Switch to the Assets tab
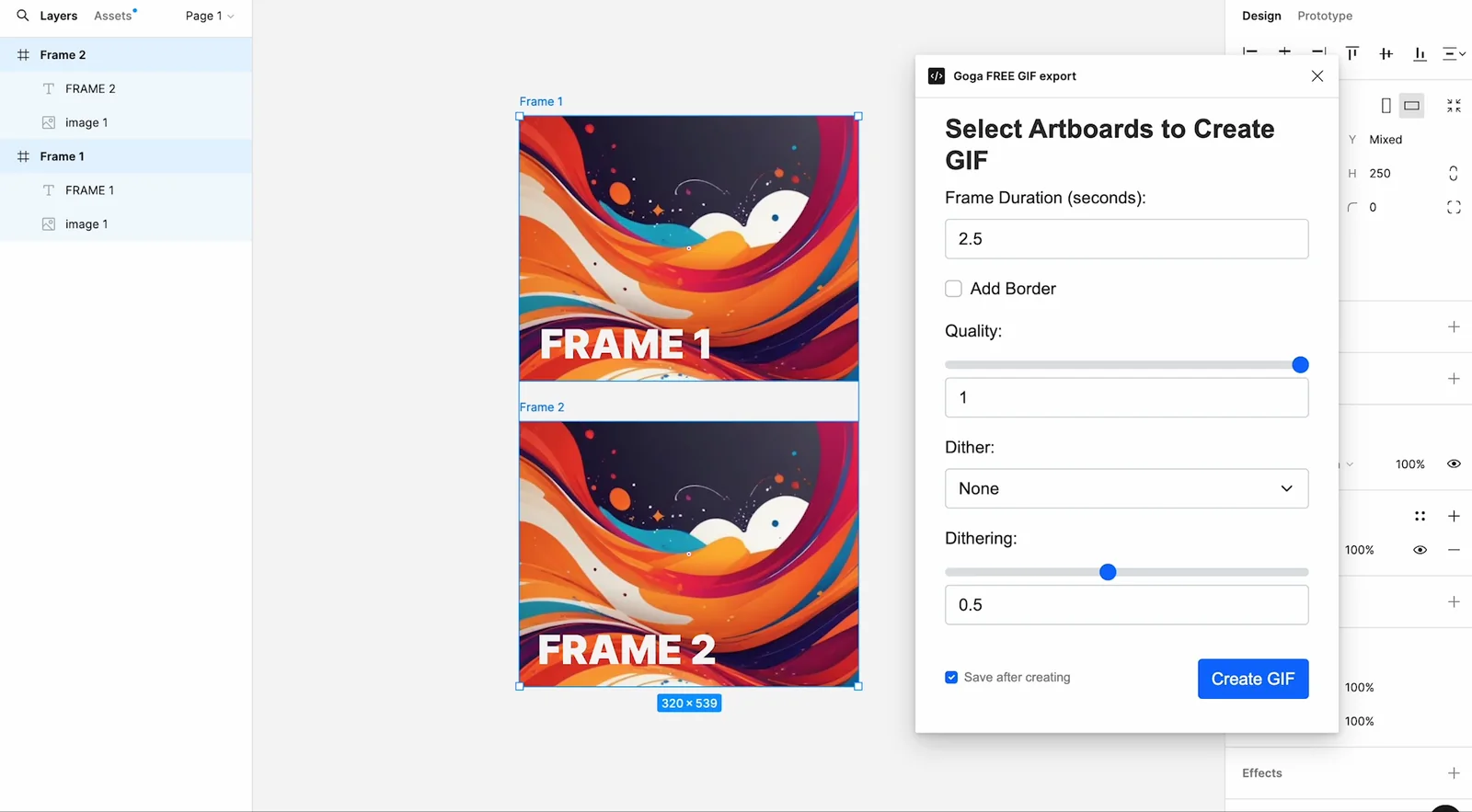Image resolution: width=1472 pixels, height=812 pixels. (x=113, y=16)
